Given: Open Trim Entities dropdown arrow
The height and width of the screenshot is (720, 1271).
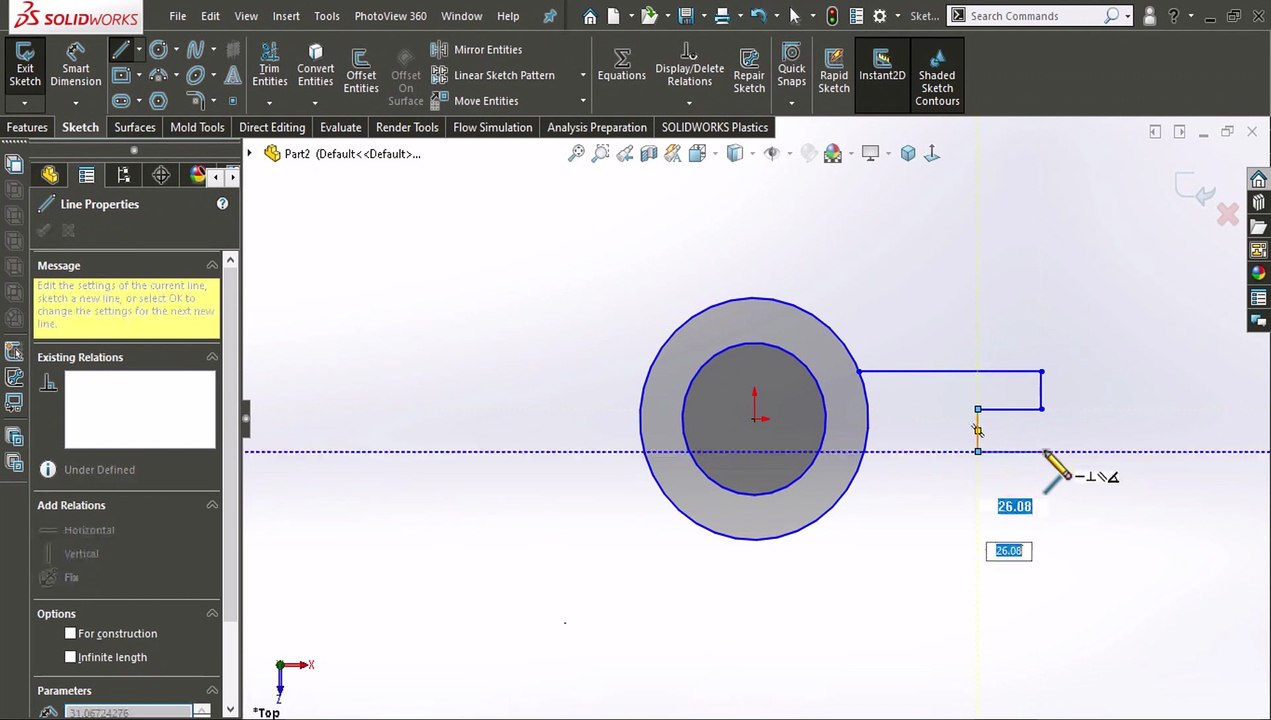Looking at the screenshot, I should pyautogui.click(x=269, y=103).
